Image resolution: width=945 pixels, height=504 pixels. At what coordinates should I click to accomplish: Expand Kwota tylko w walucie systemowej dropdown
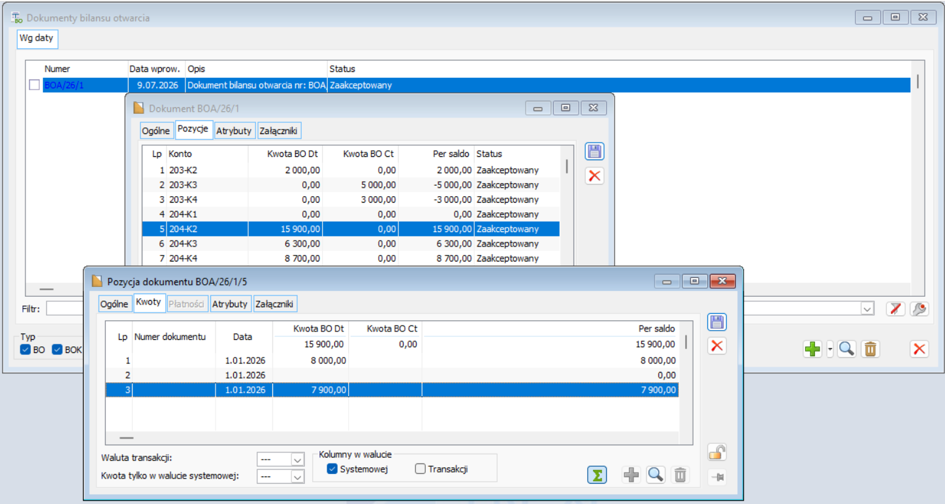297,477
